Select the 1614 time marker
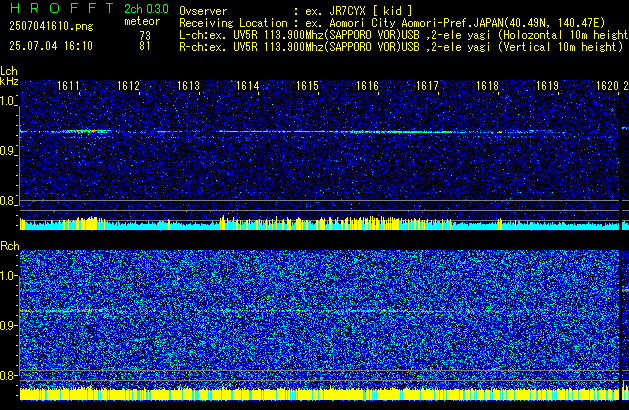The image size is (629, 410). click(x=248, y=86)
